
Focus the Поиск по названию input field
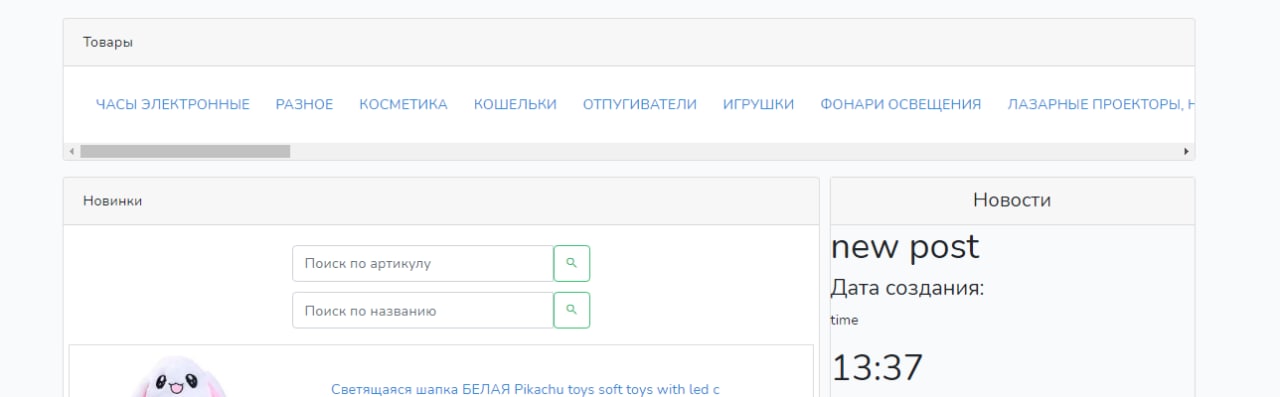pos(423,310)
